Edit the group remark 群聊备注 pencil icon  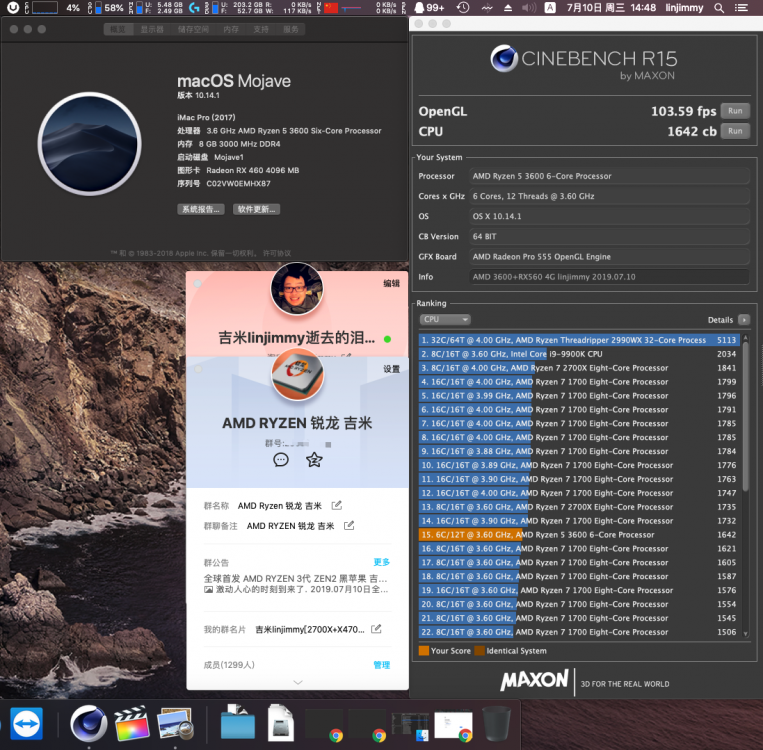pos(349,526)
